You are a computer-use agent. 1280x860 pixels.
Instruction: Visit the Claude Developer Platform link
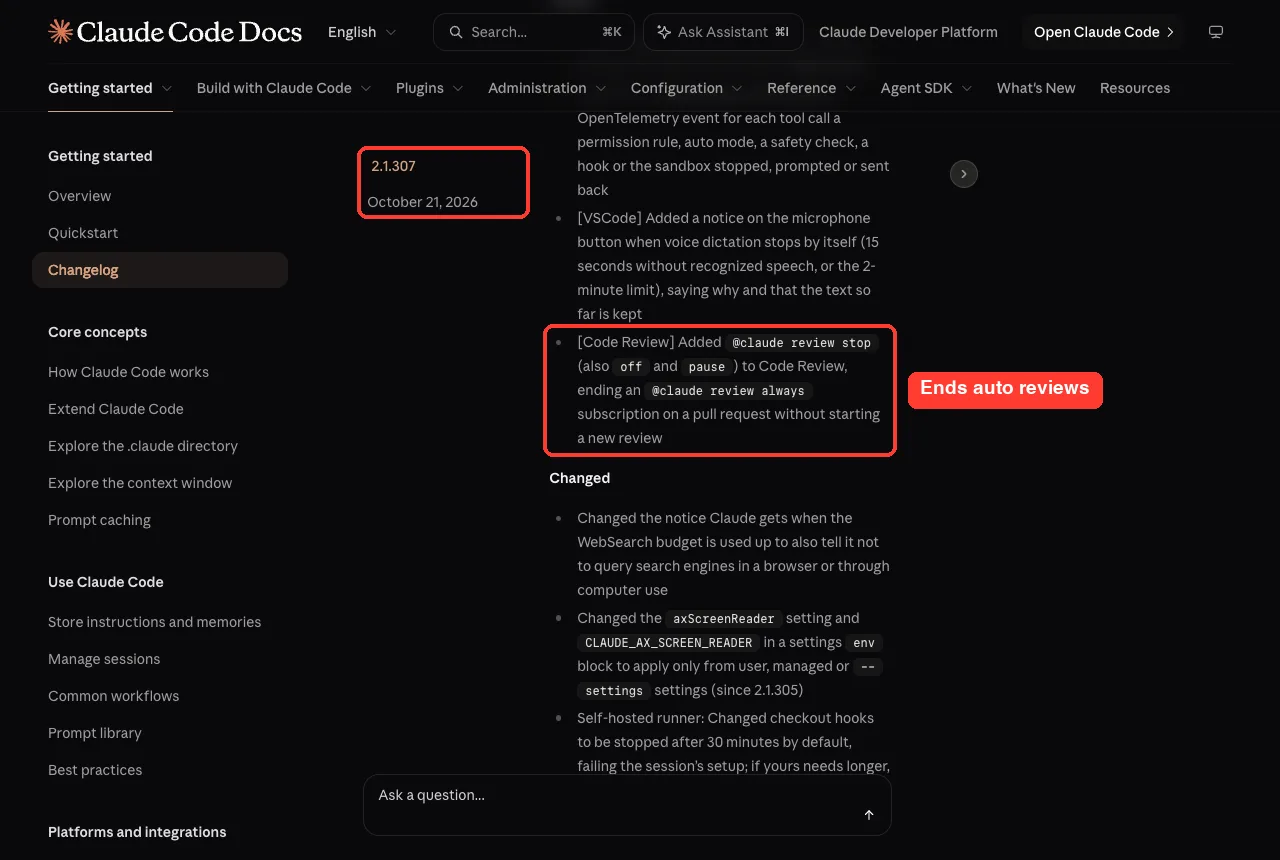coord(908,32)
